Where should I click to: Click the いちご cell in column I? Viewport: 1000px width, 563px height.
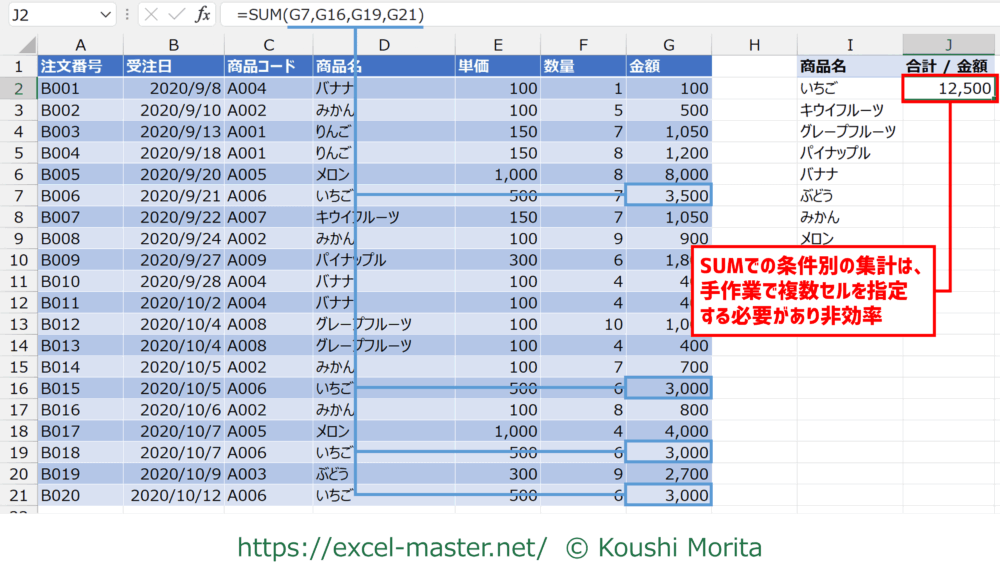(848, 89)
